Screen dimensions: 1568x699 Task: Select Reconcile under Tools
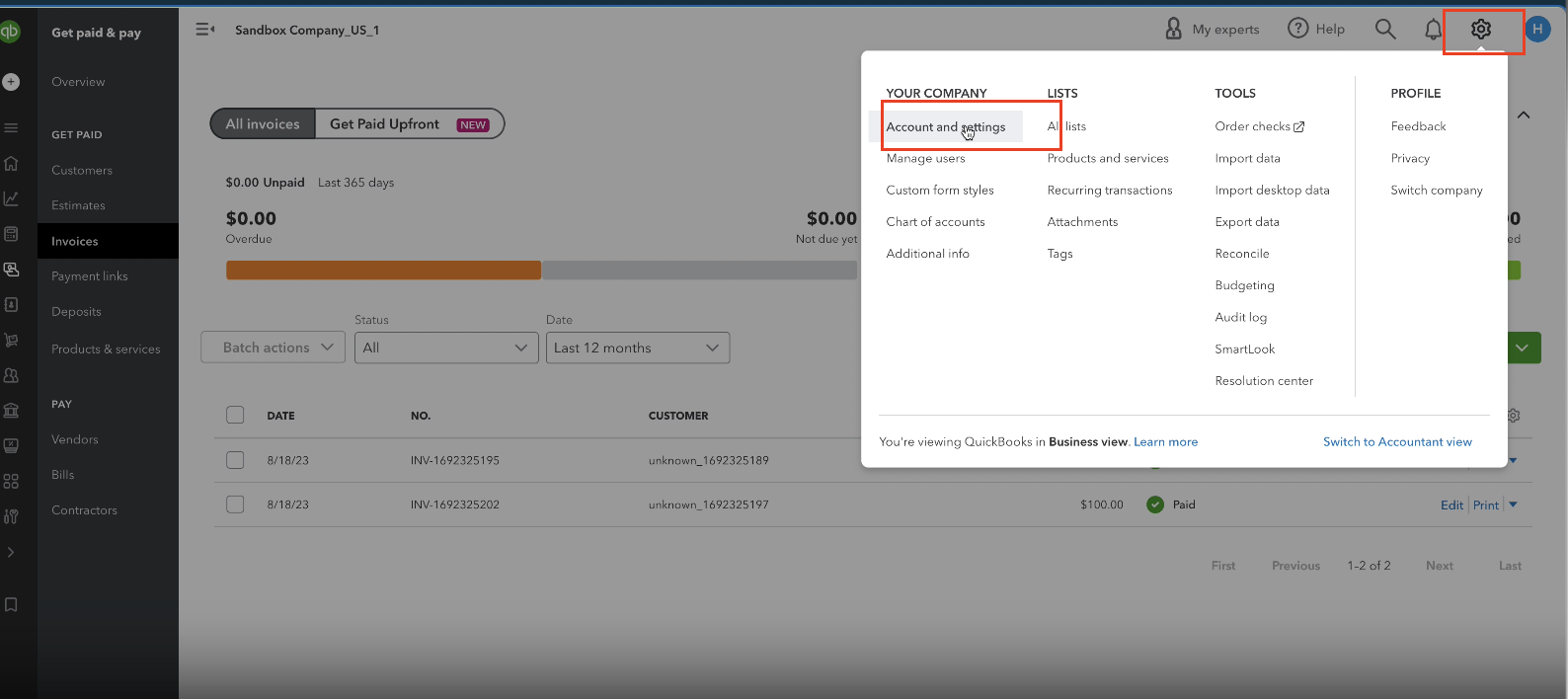[x=1242, y=254]
